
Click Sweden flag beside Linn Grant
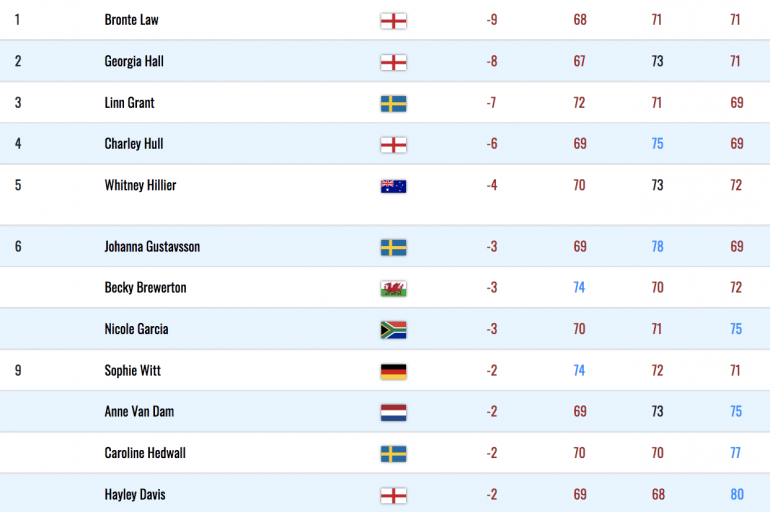click(x=393, y=104)
